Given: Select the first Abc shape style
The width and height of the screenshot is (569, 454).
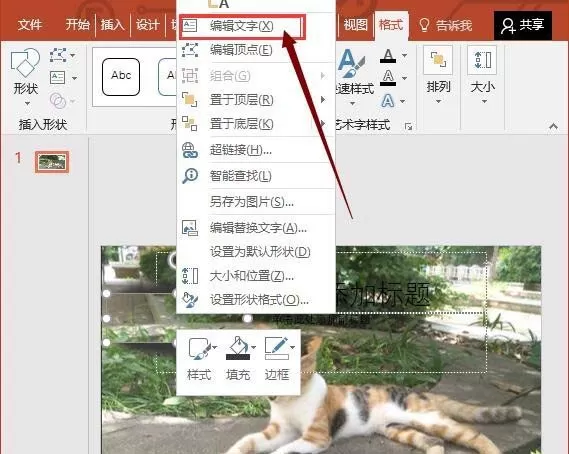Looking at the screenshot, I should [x=121, y=77].
